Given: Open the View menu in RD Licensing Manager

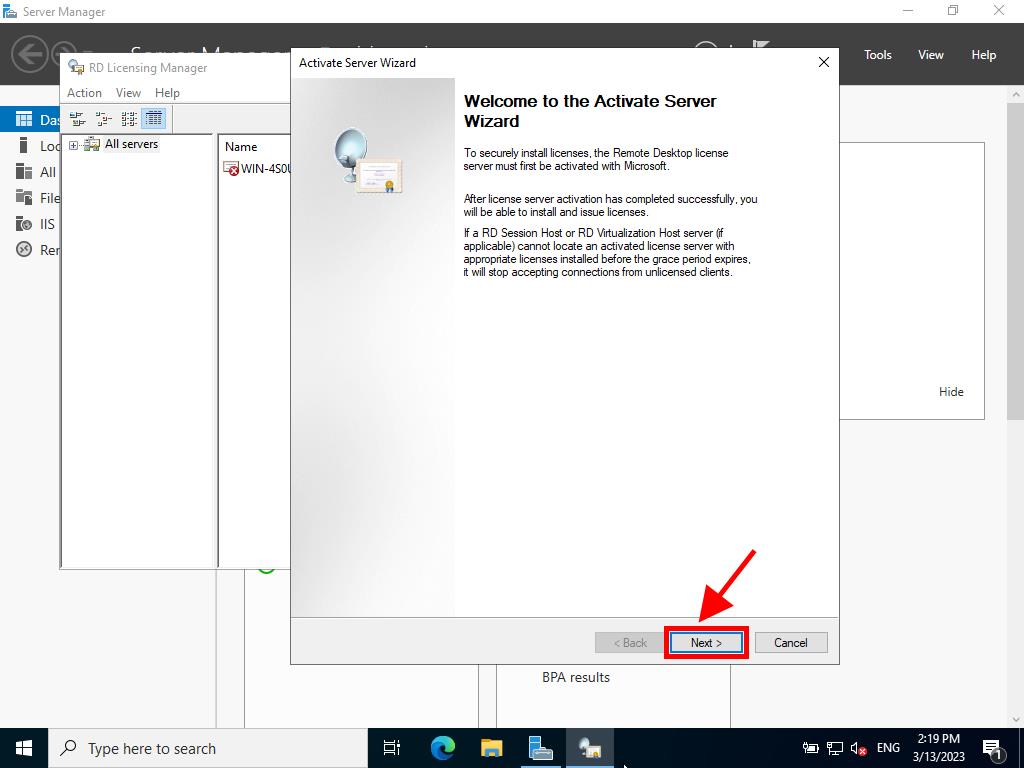Looking at the screenshot, I should pos(128,93).
